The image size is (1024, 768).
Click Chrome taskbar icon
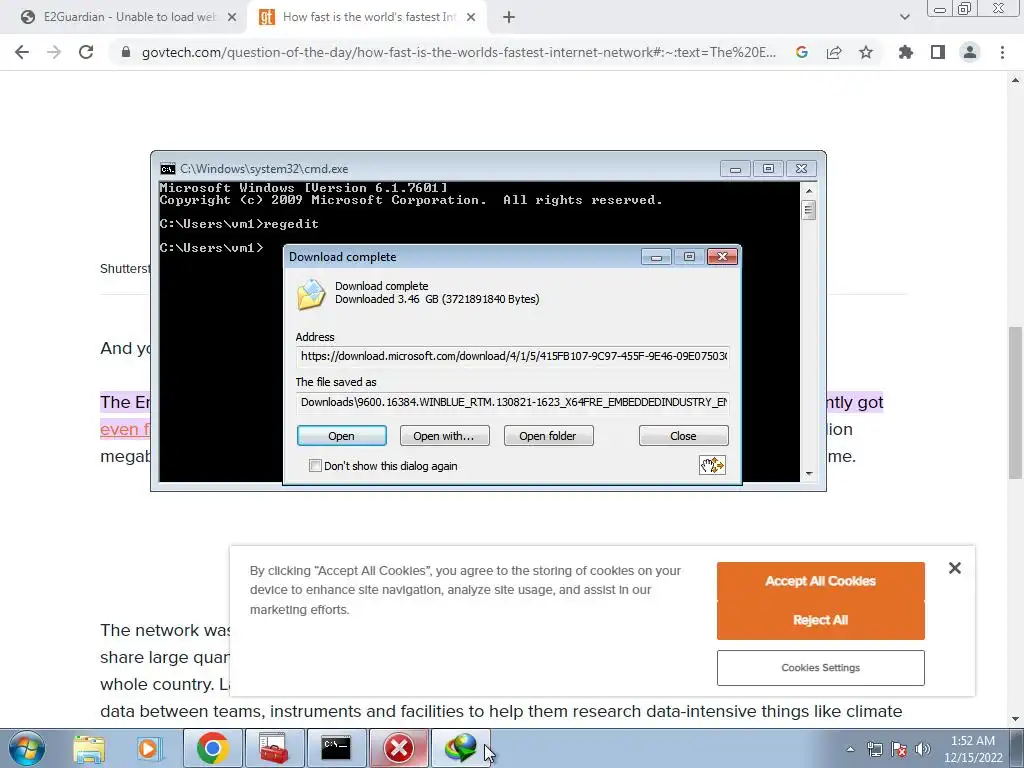click(212, 748)
